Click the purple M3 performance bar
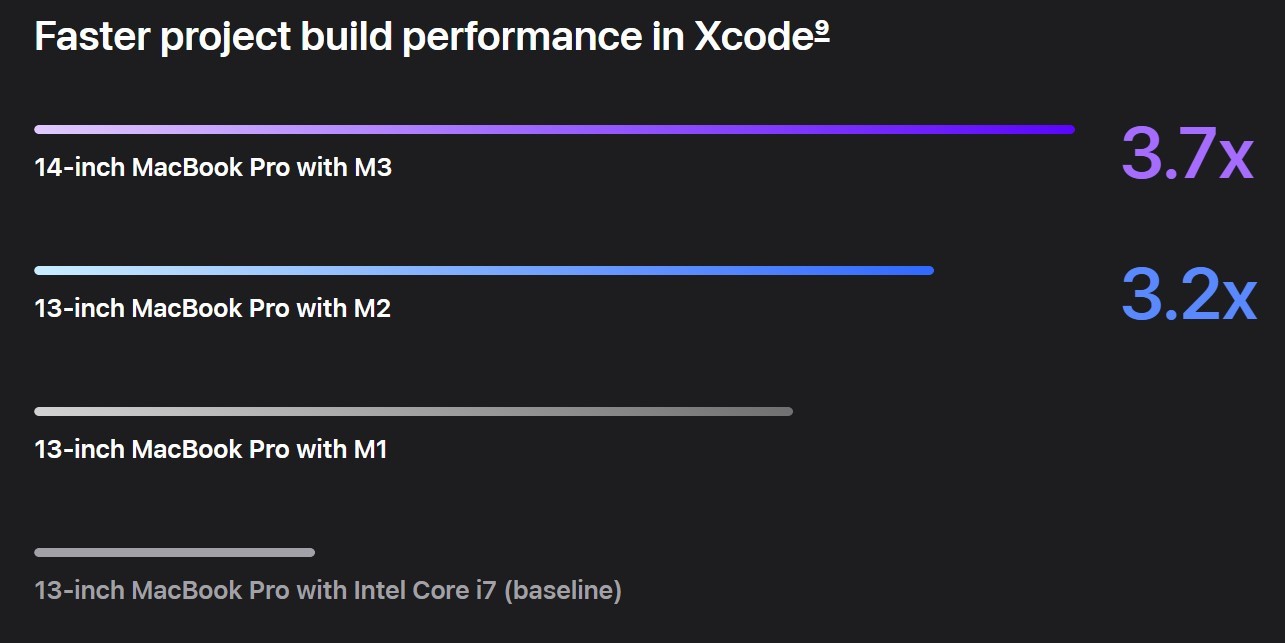This screenshot has height=643, width=1285. tap(554, 129)
